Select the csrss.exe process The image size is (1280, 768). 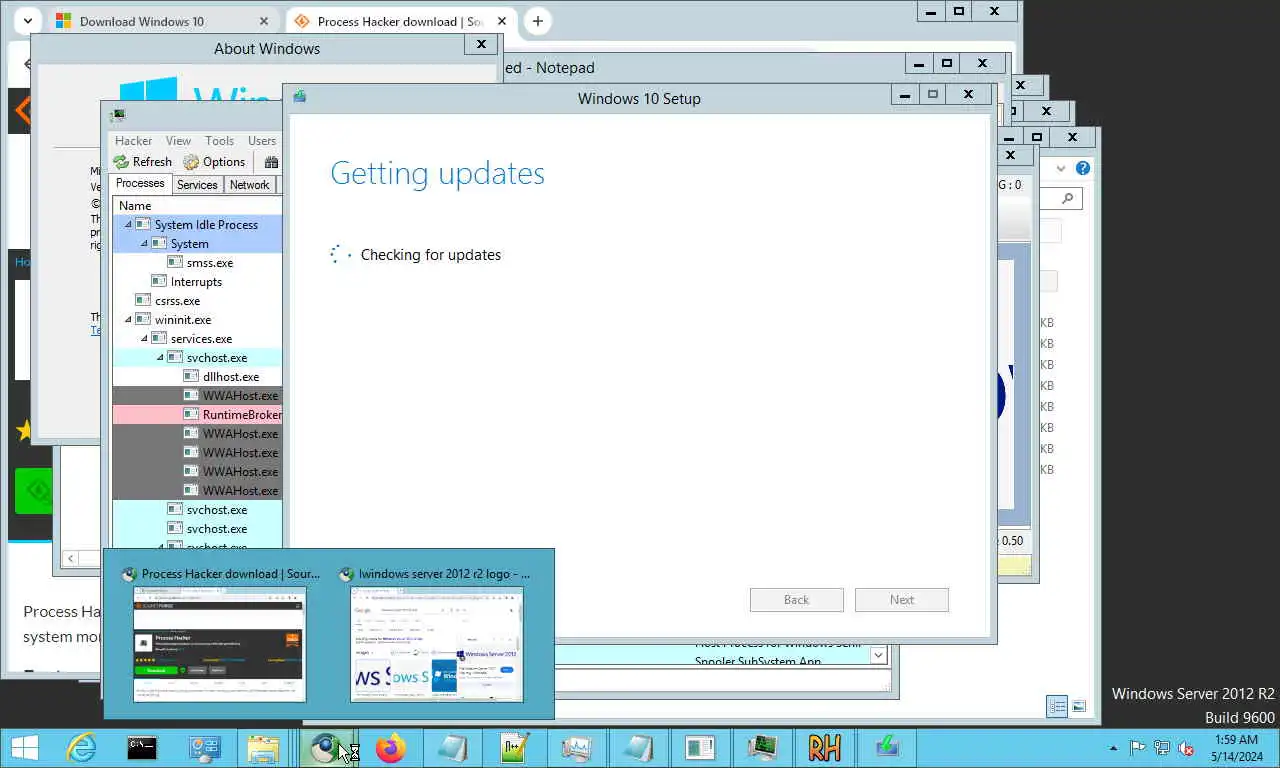pos(197,301)
